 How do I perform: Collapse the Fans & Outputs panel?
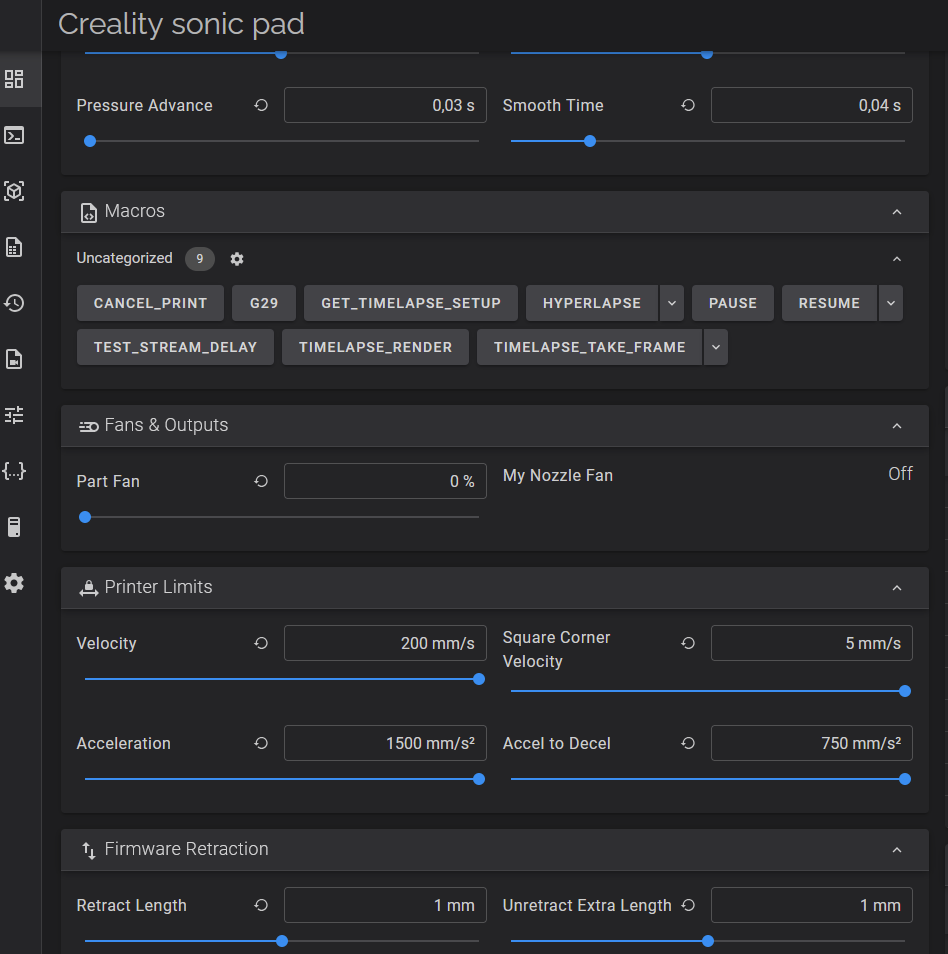896,426
